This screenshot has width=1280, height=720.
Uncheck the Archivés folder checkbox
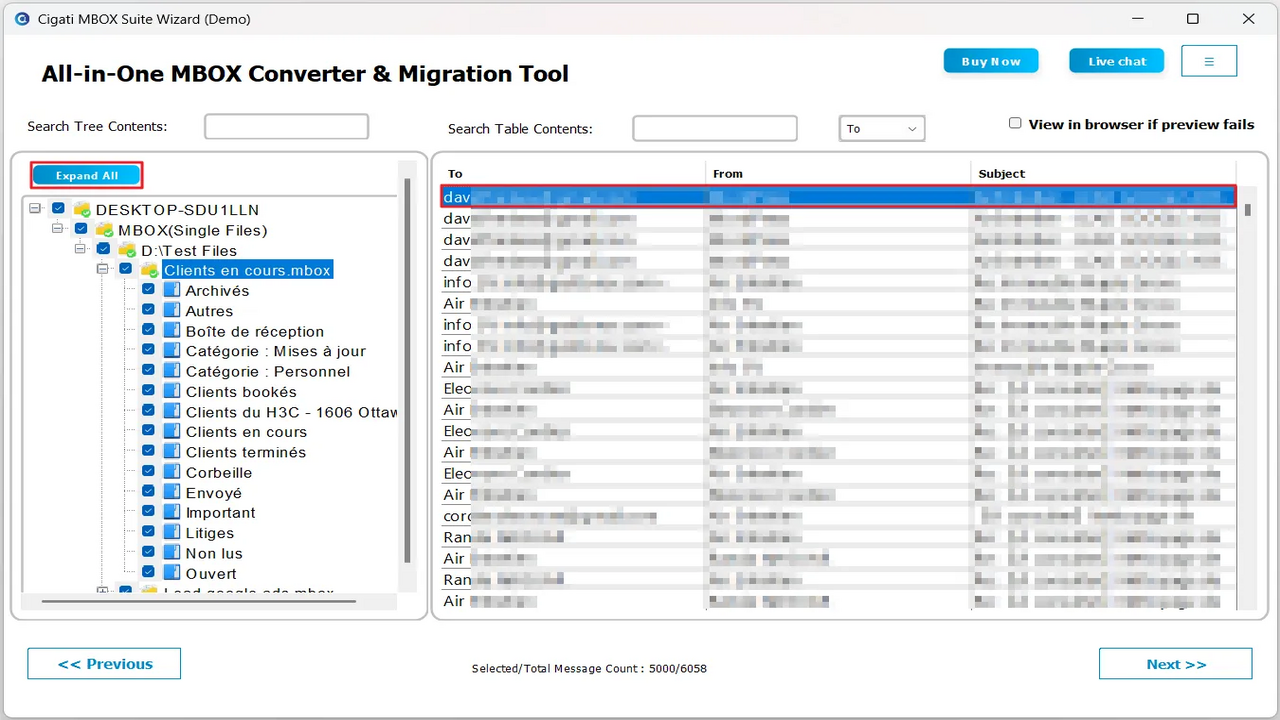[148, 289]
